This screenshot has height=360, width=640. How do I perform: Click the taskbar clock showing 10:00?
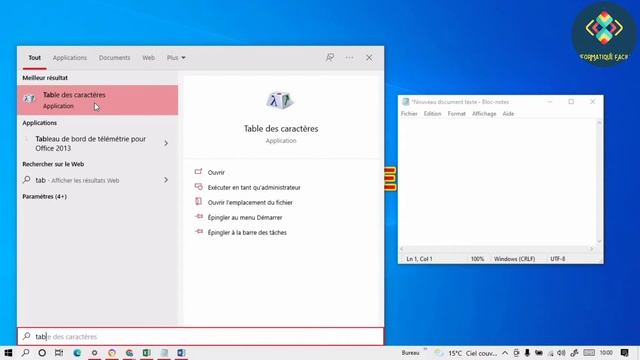coord(606,353)
